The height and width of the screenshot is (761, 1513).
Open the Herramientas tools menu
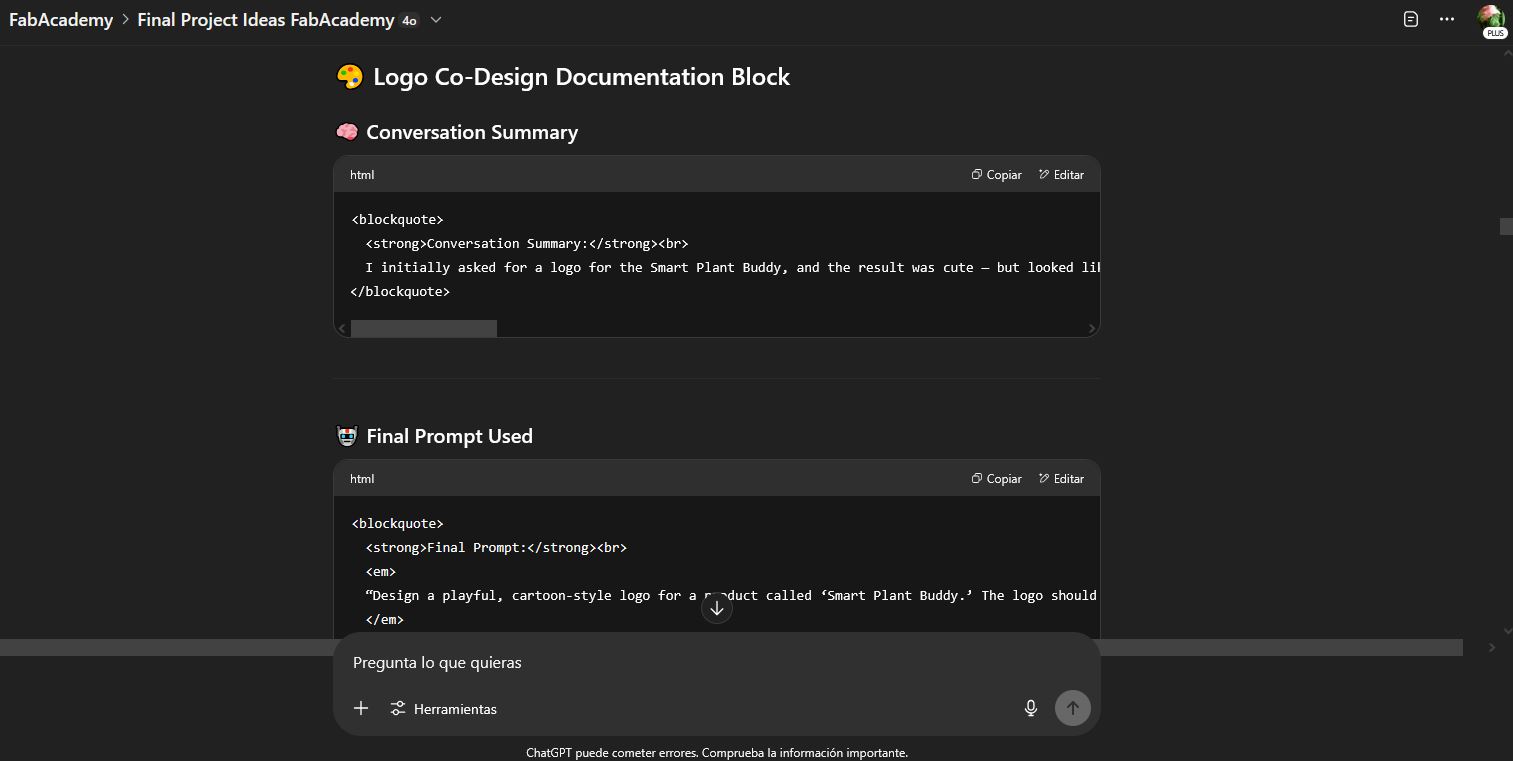pyautogui.click(x=444, y=708)
